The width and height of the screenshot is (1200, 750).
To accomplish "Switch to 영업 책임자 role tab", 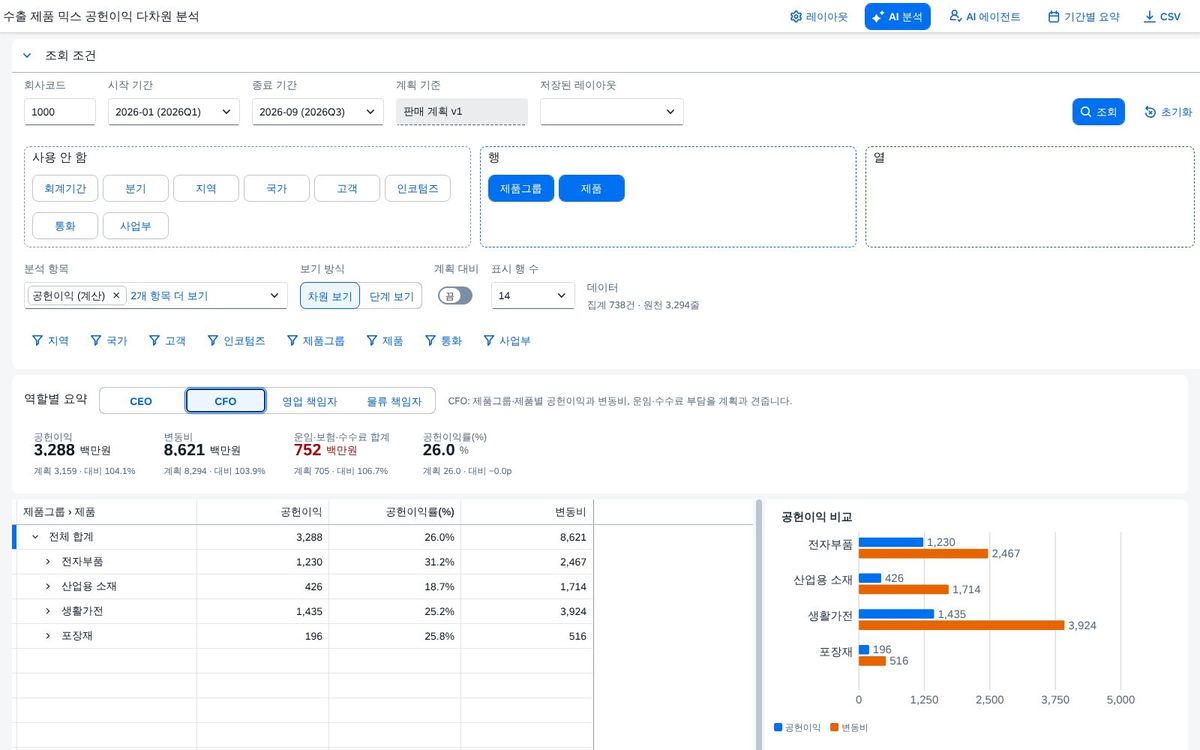I will coord(309,401).
